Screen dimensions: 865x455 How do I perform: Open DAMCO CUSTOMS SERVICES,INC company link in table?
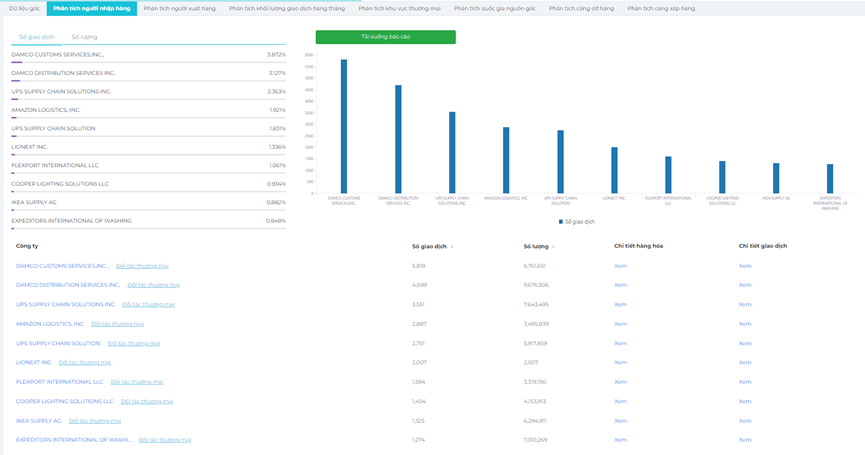pos(62,266)
